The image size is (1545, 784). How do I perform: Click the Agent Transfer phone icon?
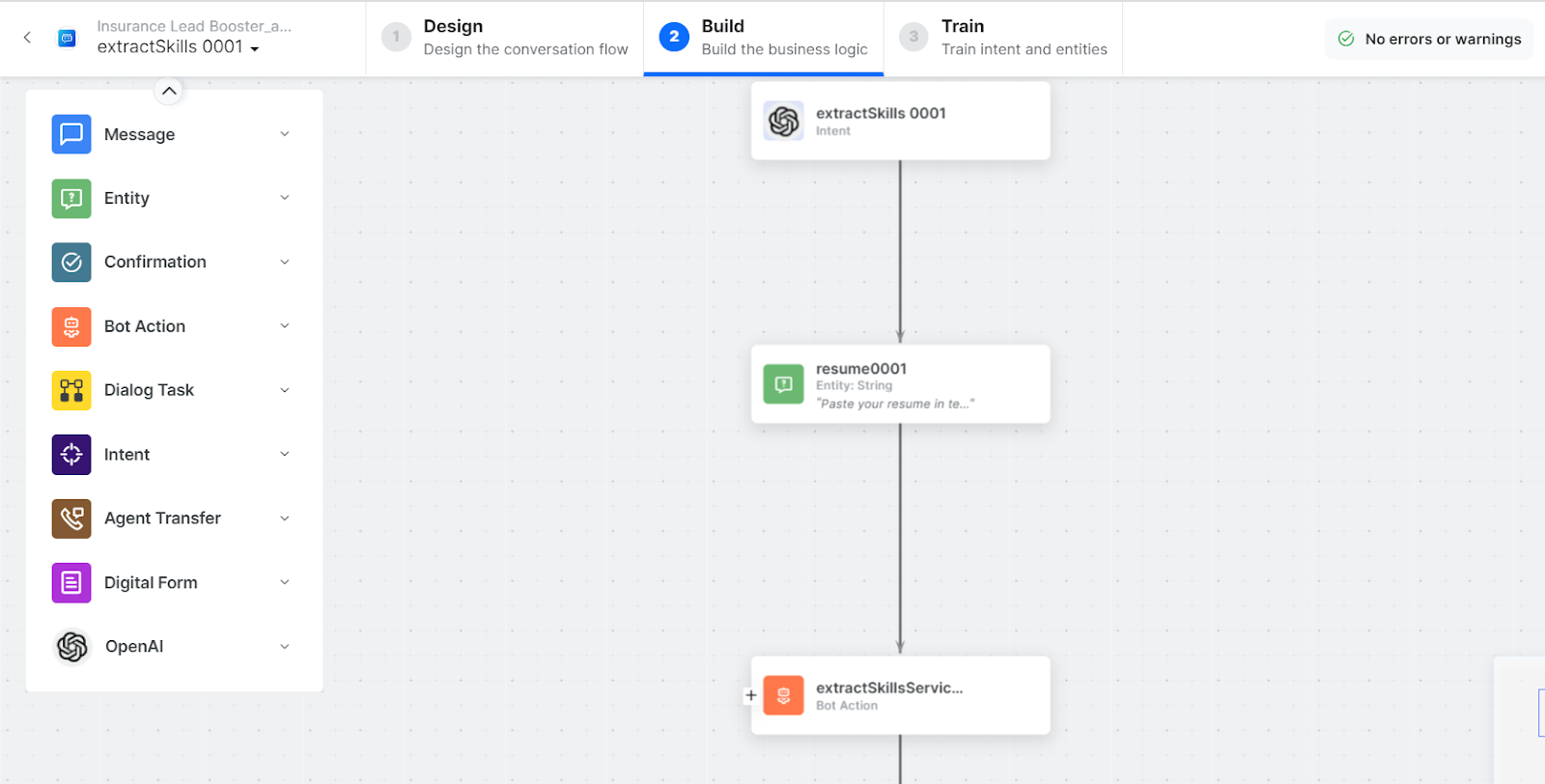(71, 518)
